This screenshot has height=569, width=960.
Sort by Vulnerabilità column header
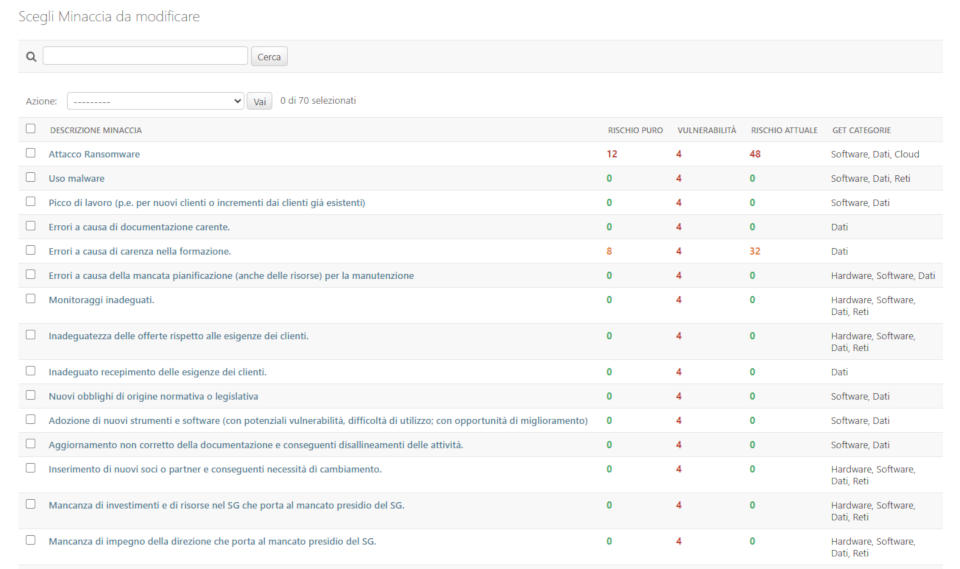[706, 130]
